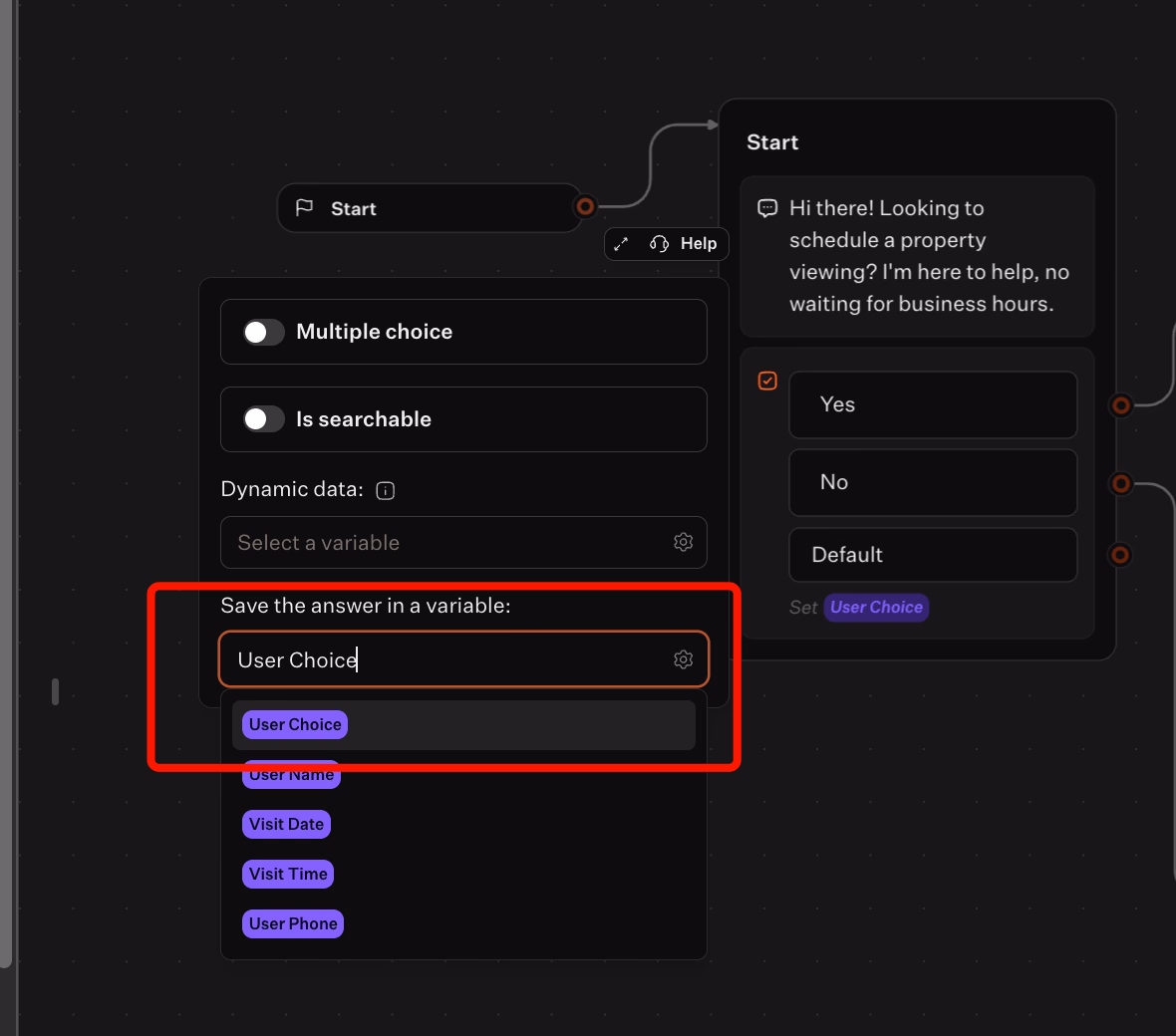Toggle the Multiple choice switch
Image resolution: width=1176 pixels, height=1036 pixels.
(264, 332)
